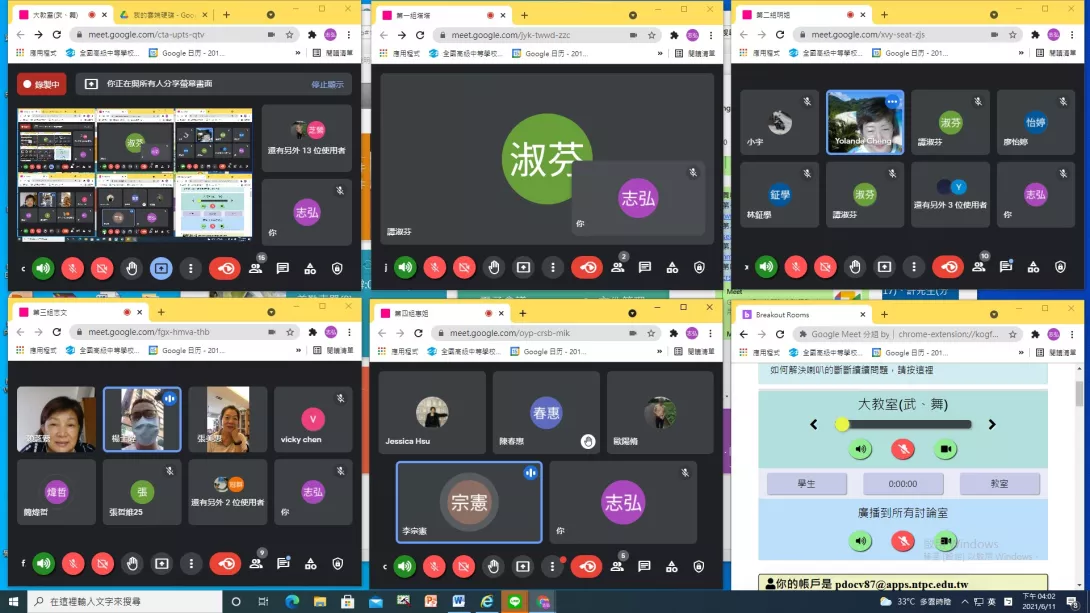Open activities in the xvy-seat-zjs Meet window
Image resolution: width=1090 pixels, height=613 pixels.
1034,267
